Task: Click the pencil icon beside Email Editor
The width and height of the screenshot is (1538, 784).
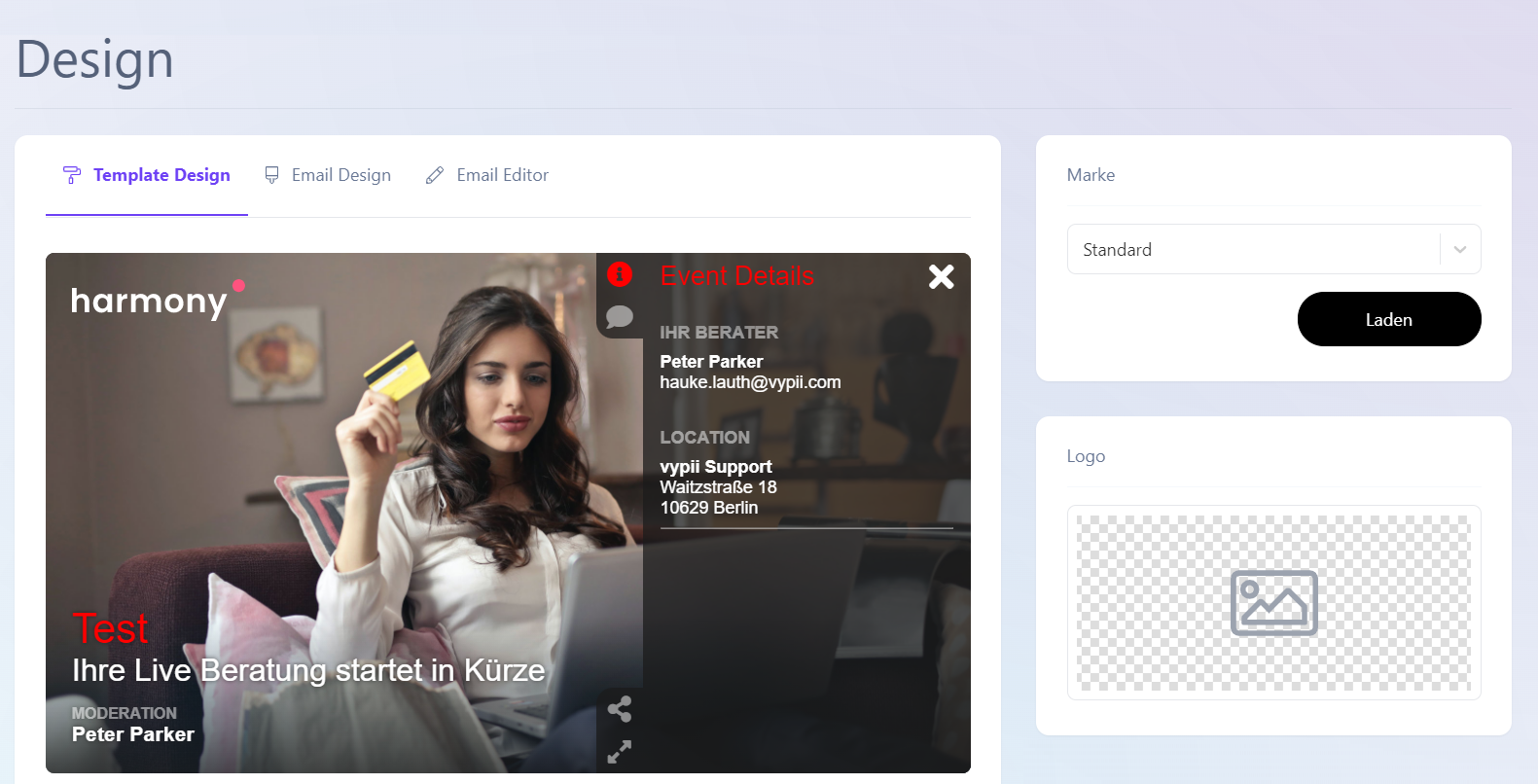Action: click(x=435, y=175)
